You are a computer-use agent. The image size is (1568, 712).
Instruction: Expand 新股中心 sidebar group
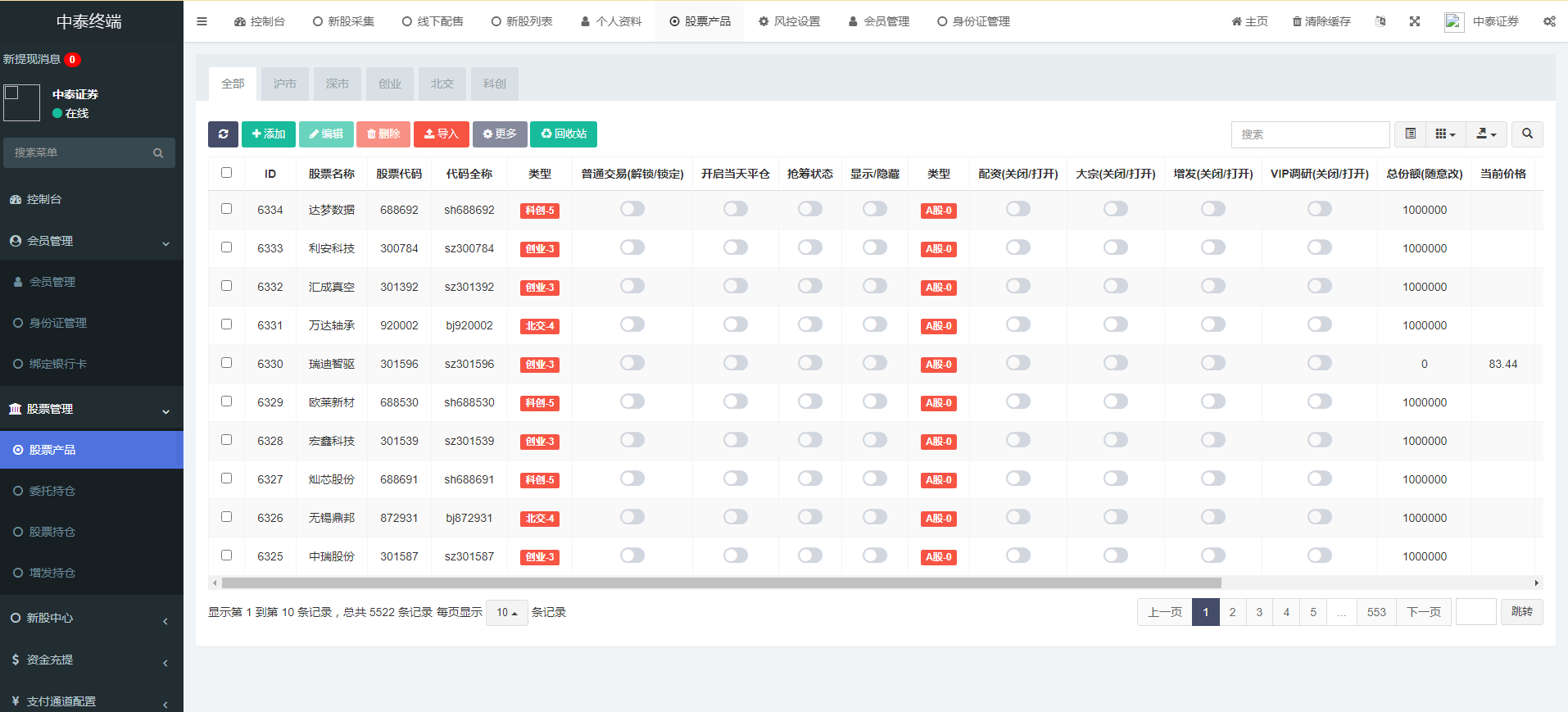[92, 618]
